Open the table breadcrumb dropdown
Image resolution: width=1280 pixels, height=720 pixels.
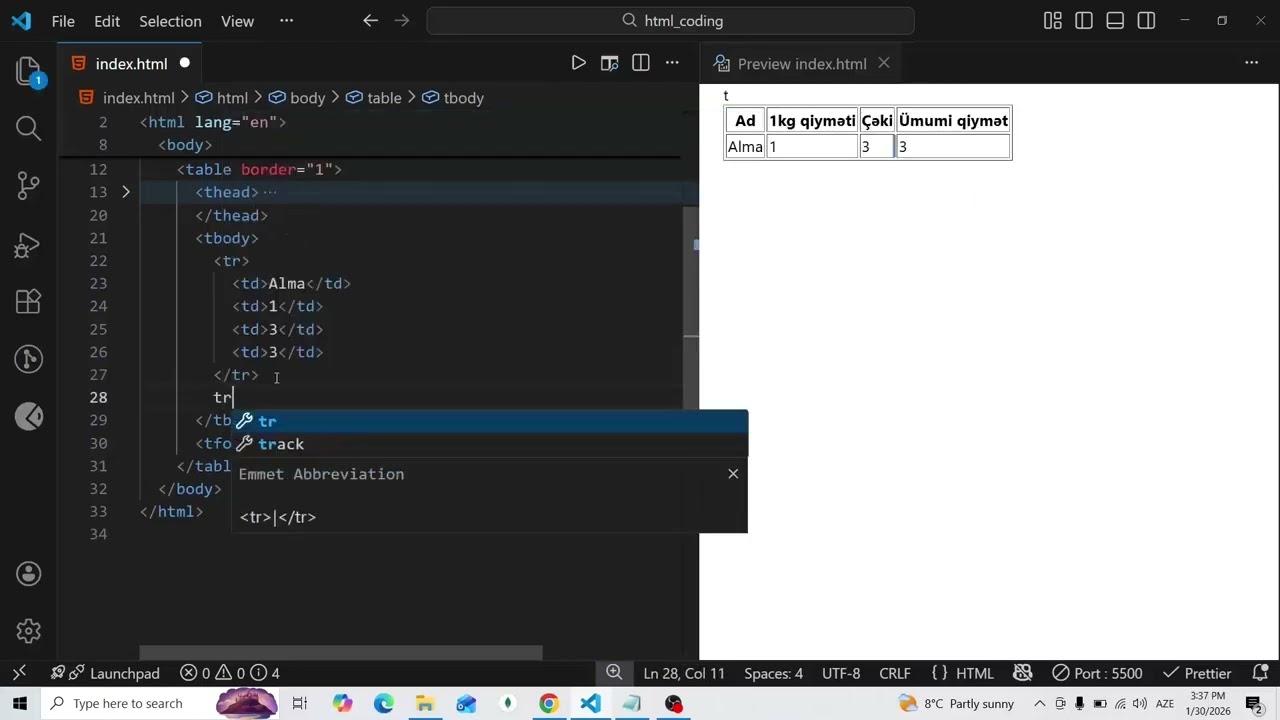point(373,98)
